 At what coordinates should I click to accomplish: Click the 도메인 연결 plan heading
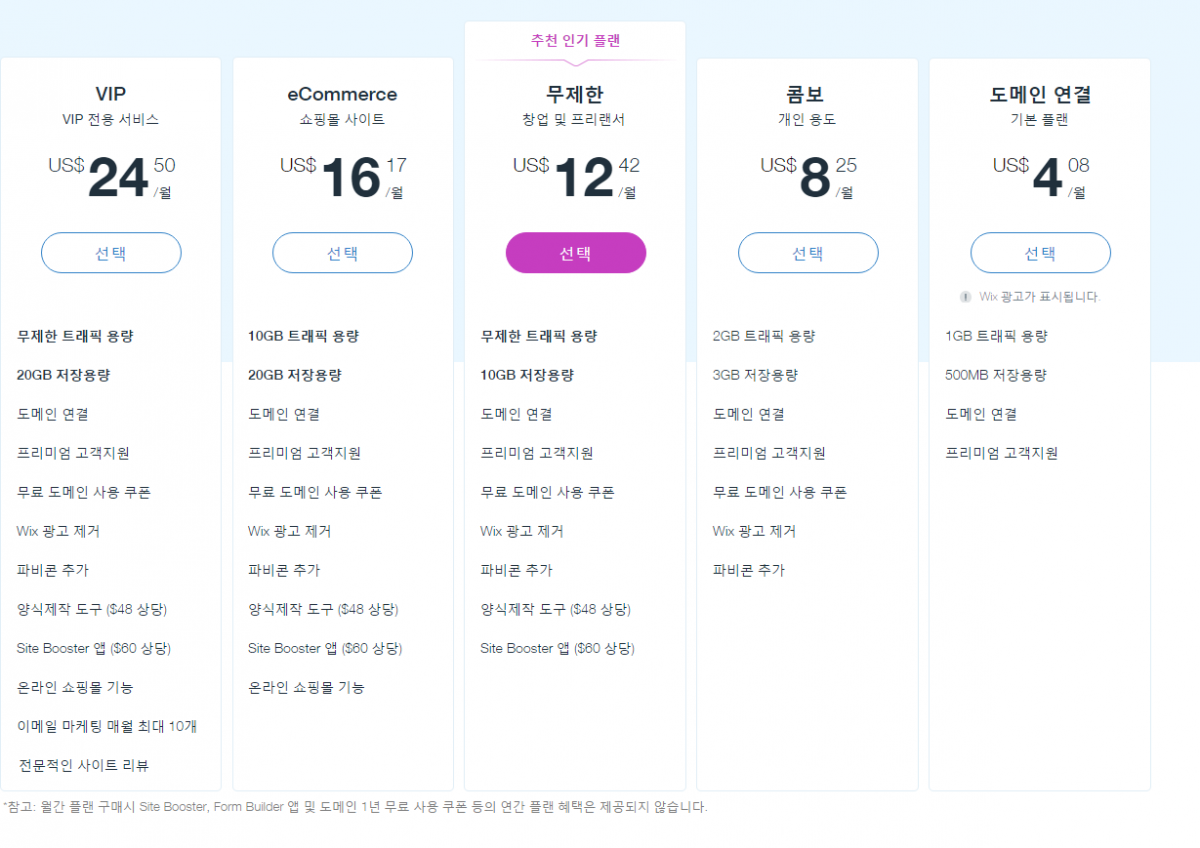click(x=1040, y=94)
